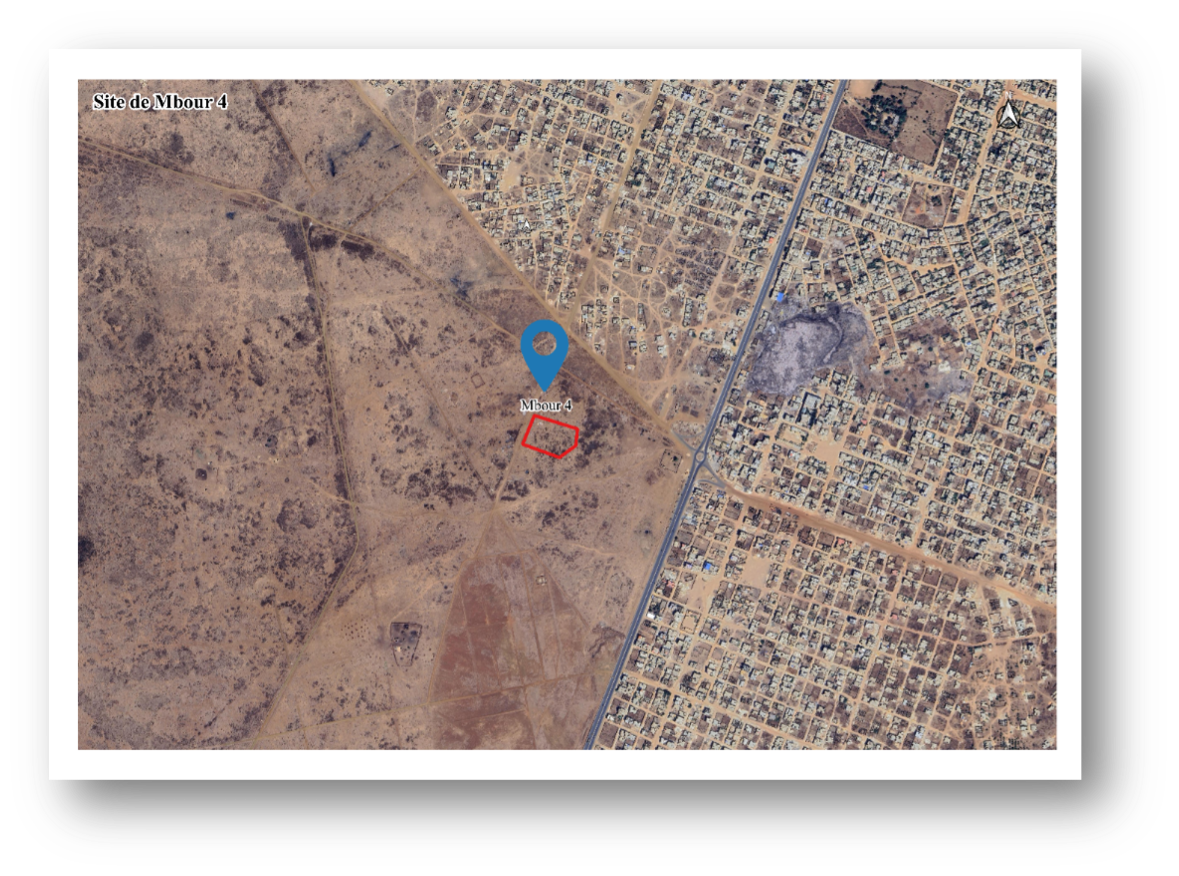The image size is (1179, 876).
Task: Click the white hole inside the blue pin
Action: click(545, 343)
